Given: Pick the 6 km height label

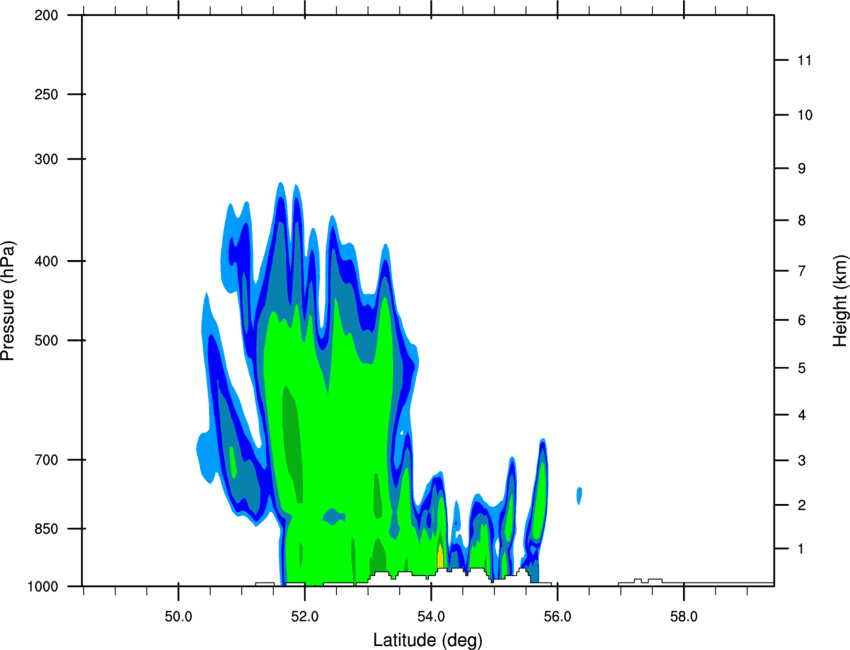Looking at the screenshot, I should (x=802, y=320).
